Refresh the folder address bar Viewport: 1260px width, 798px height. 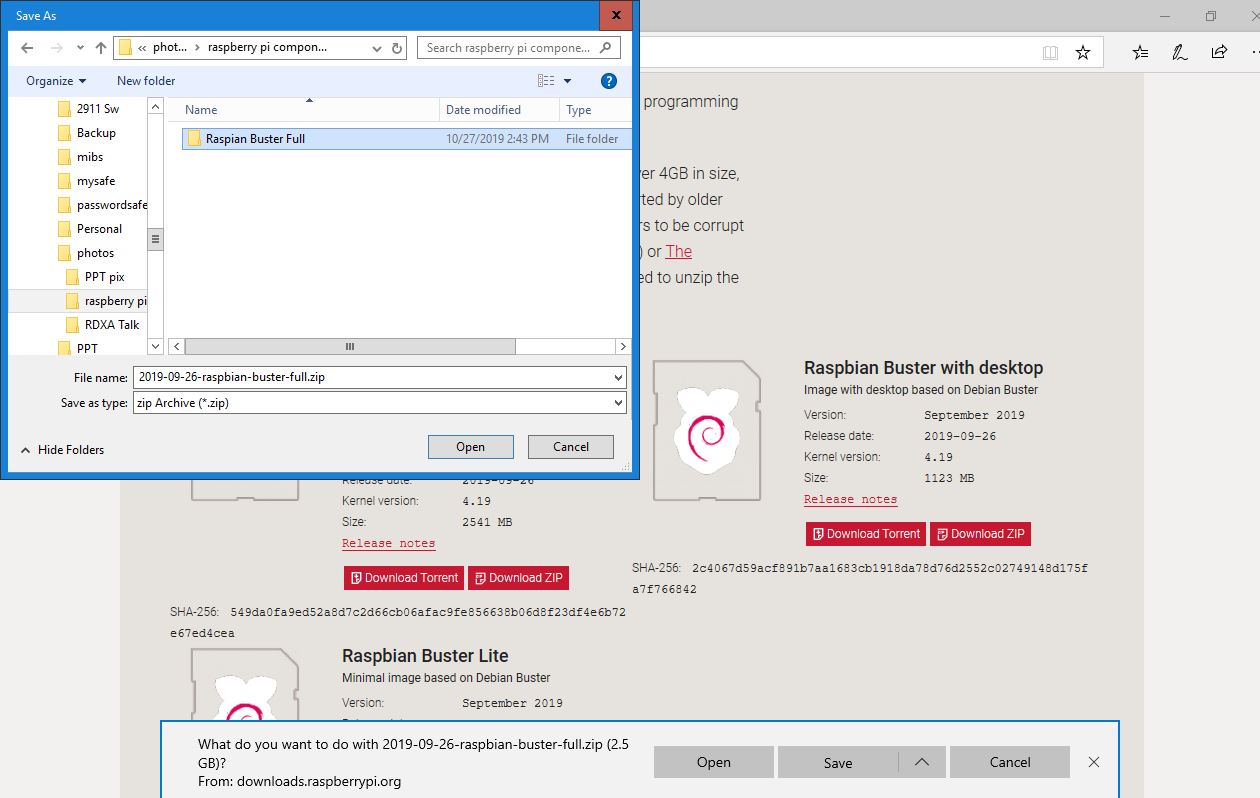(397, 47)
